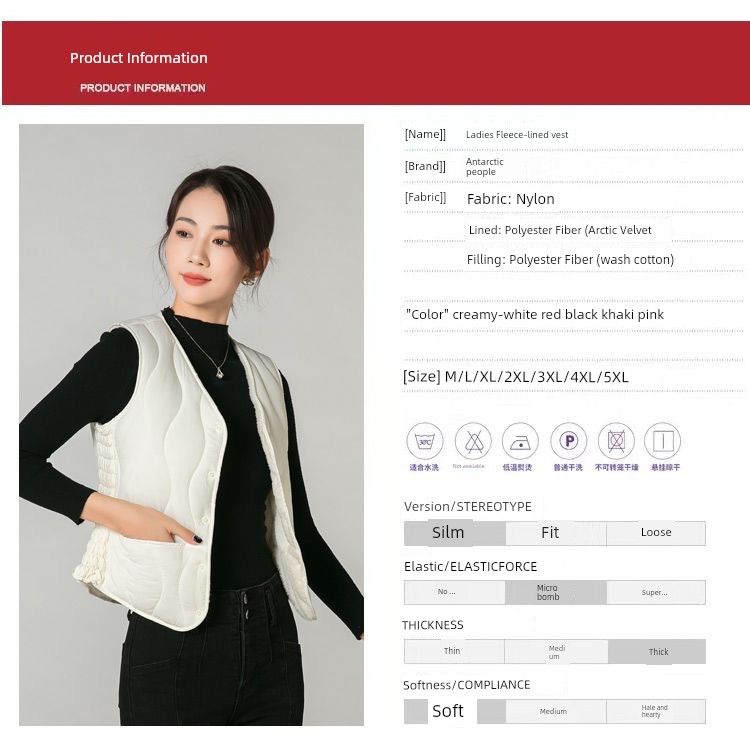The height and width of the screenshot is (738, 750).
Task: Select the Hale and hearty option
Action: click(656, 711)
